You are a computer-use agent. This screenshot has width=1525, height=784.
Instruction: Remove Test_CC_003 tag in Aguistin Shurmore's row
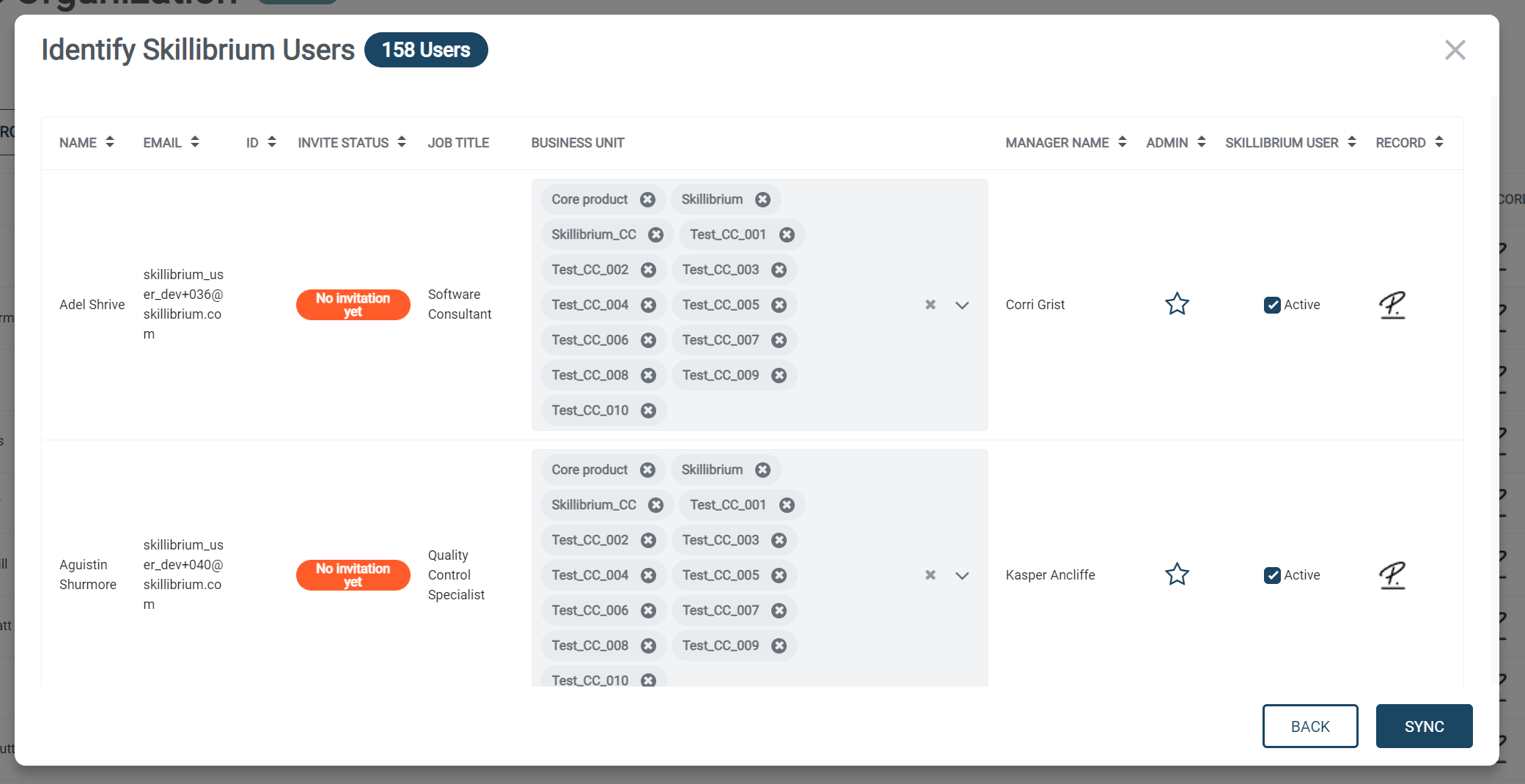coord(779,540)
